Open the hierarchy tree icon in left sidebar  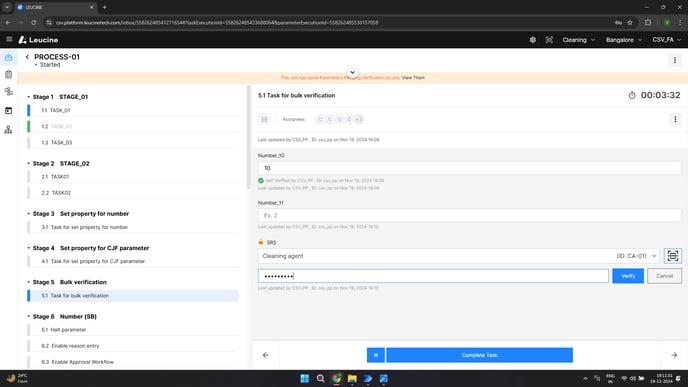(8, 129)
